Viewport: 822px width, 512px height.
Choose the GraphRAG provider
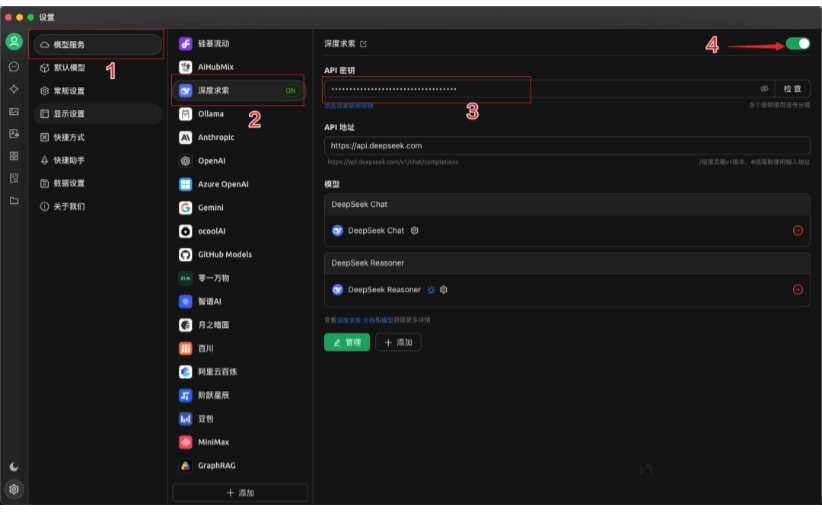pyautogui.click(x=240, y=465)
